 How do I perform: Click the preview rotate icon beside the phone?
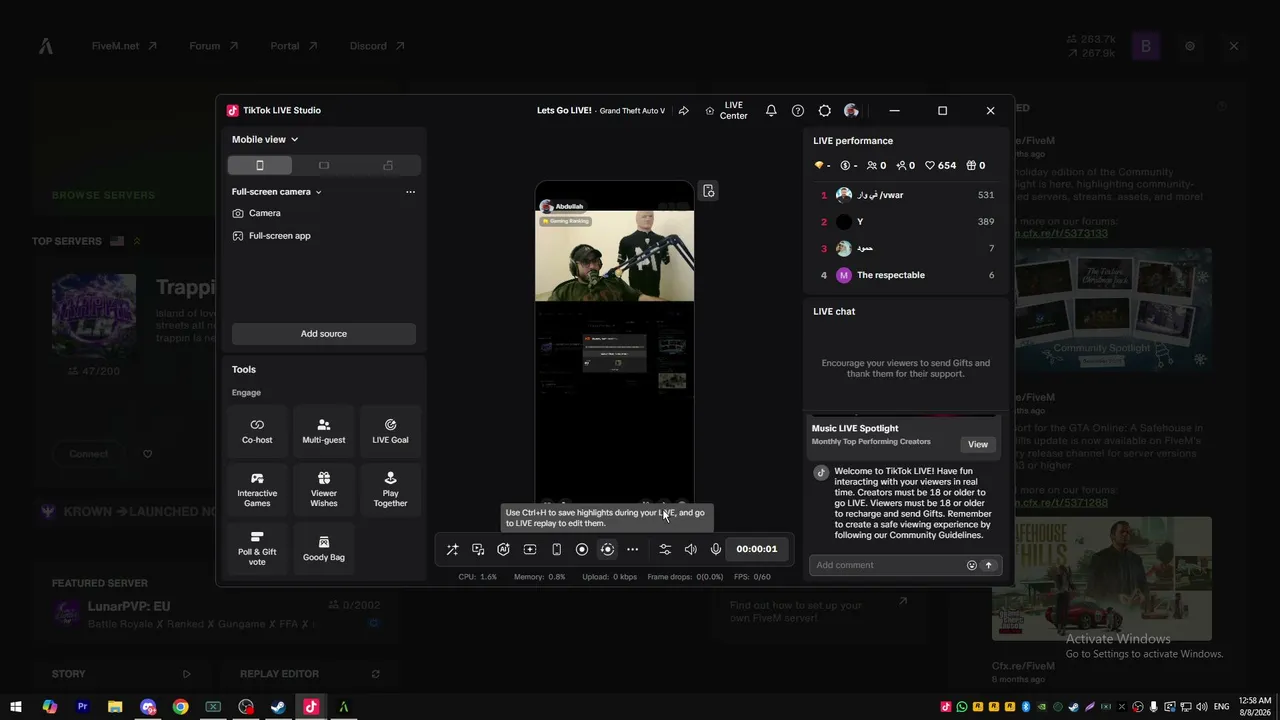pyautogui.click(x=709, y=191)
